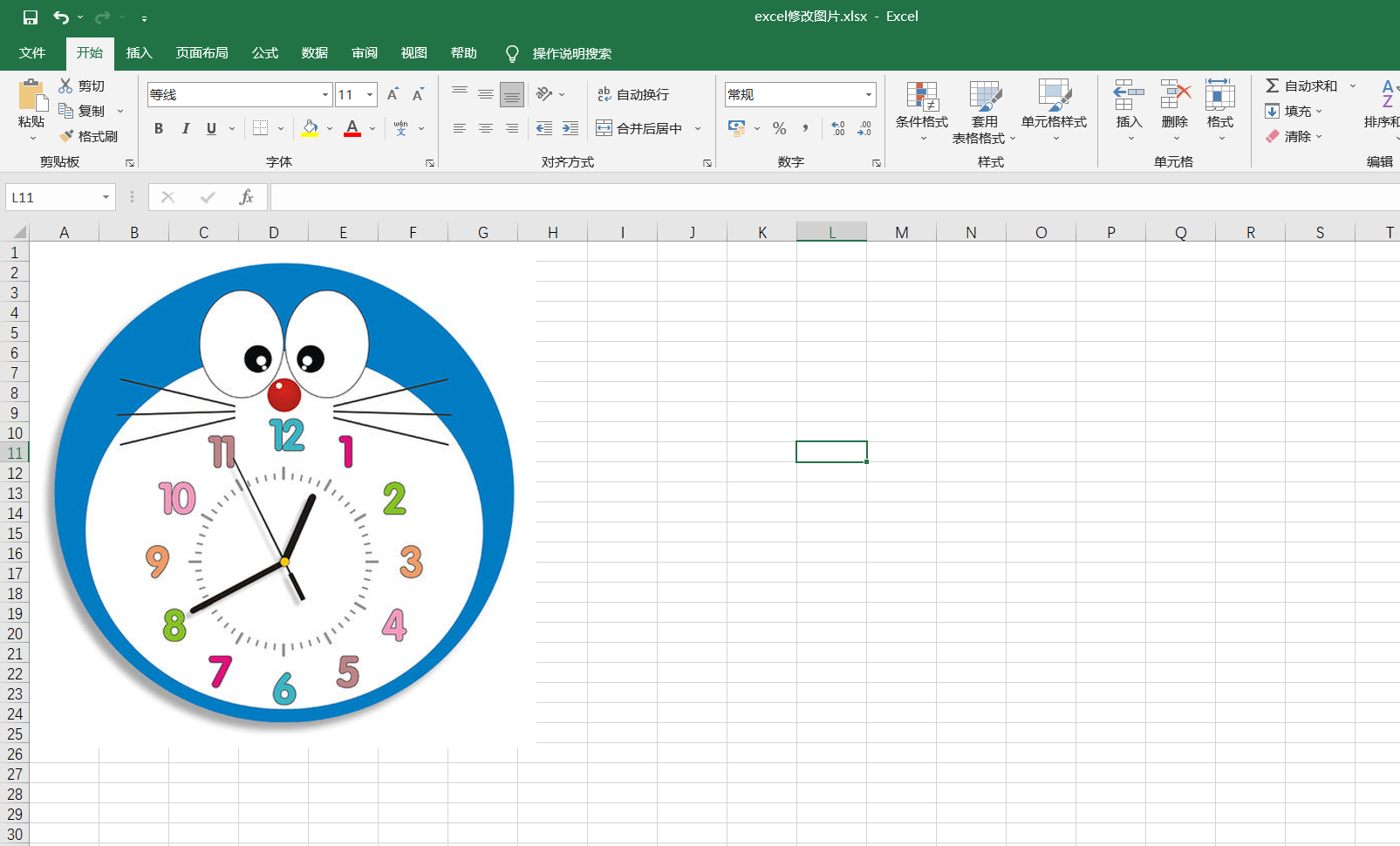Click Merge & Center (合并后居中)

639,128
